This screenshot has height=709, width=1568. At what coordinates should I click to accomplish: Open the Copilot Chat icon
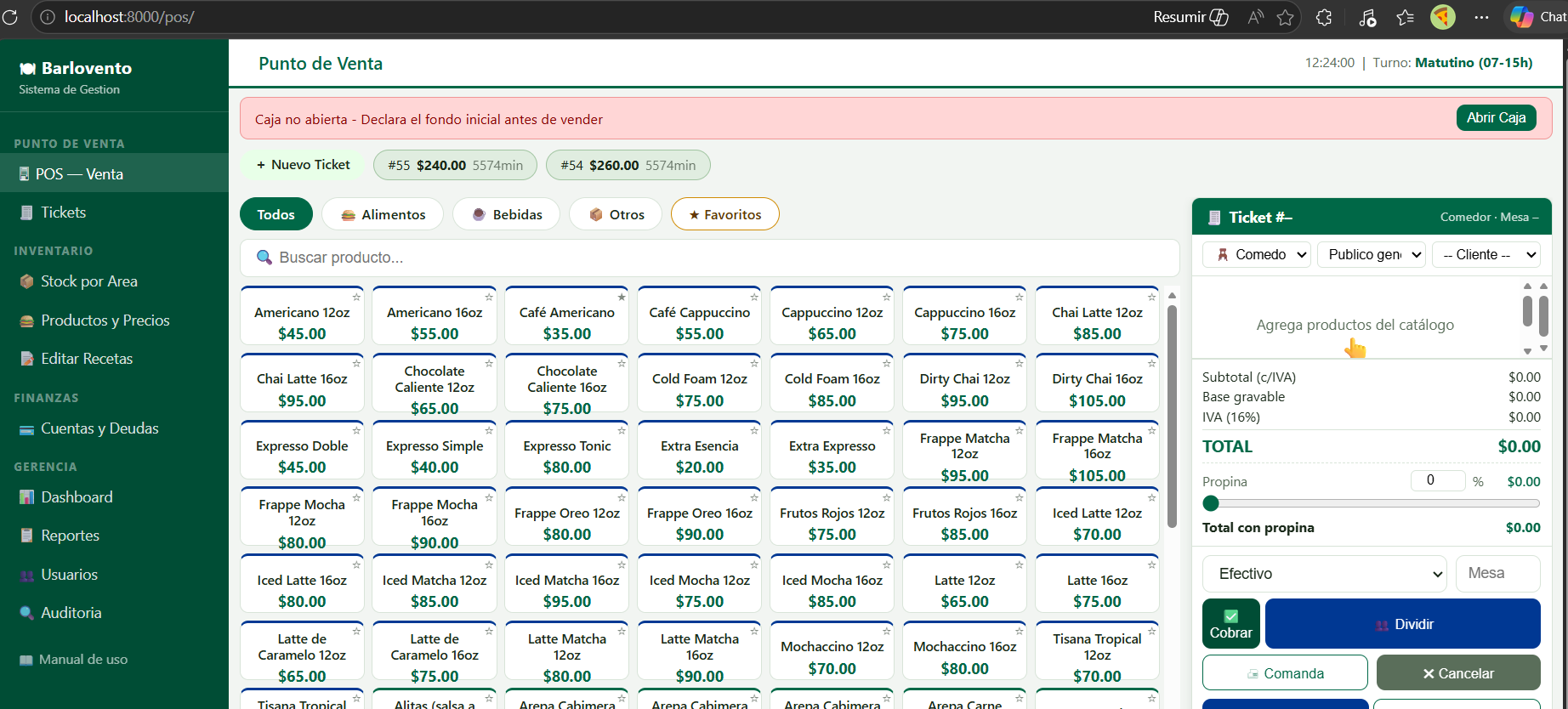pyautogui.click(x=1521, y=17)
